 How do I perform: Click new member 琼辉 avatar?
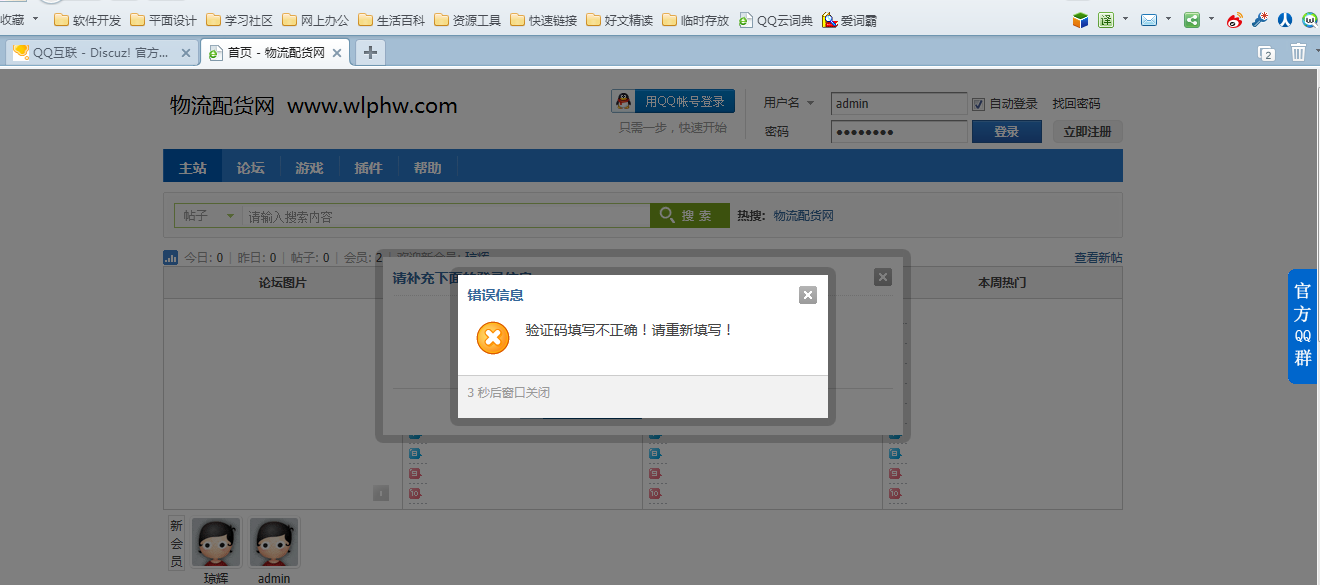click(x=216, y=542)
